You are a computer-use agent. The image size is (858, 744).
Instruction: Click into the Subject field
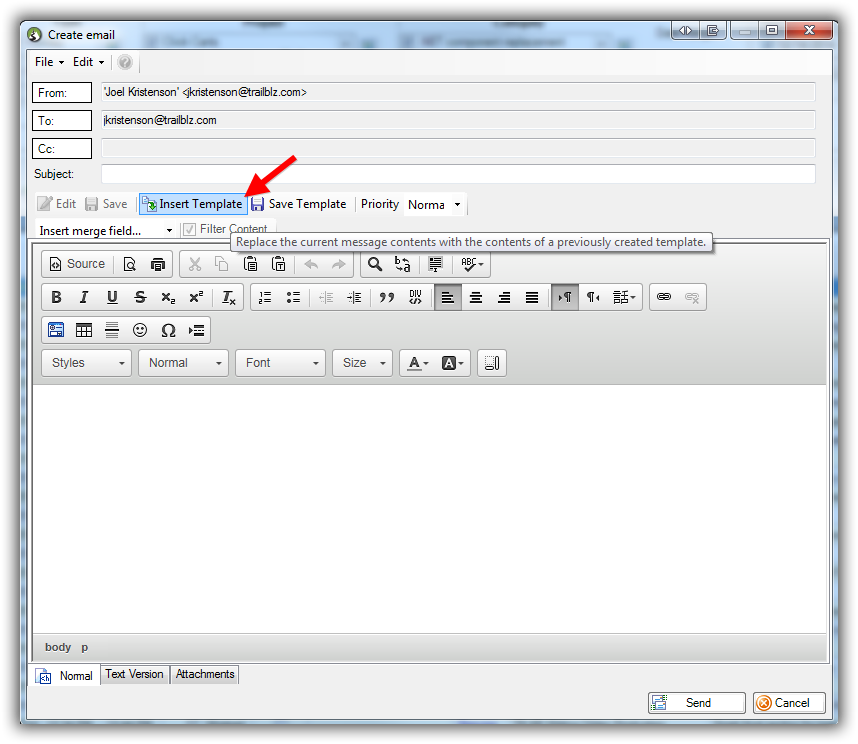458,174
